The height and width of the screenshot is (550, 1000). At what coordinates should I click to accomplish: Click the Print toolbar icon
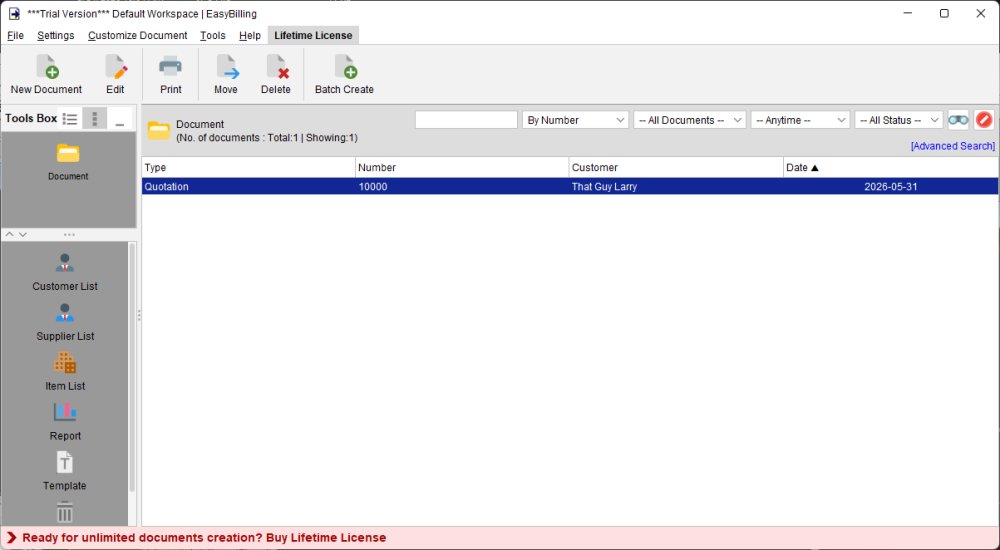[x=170, y=66]
